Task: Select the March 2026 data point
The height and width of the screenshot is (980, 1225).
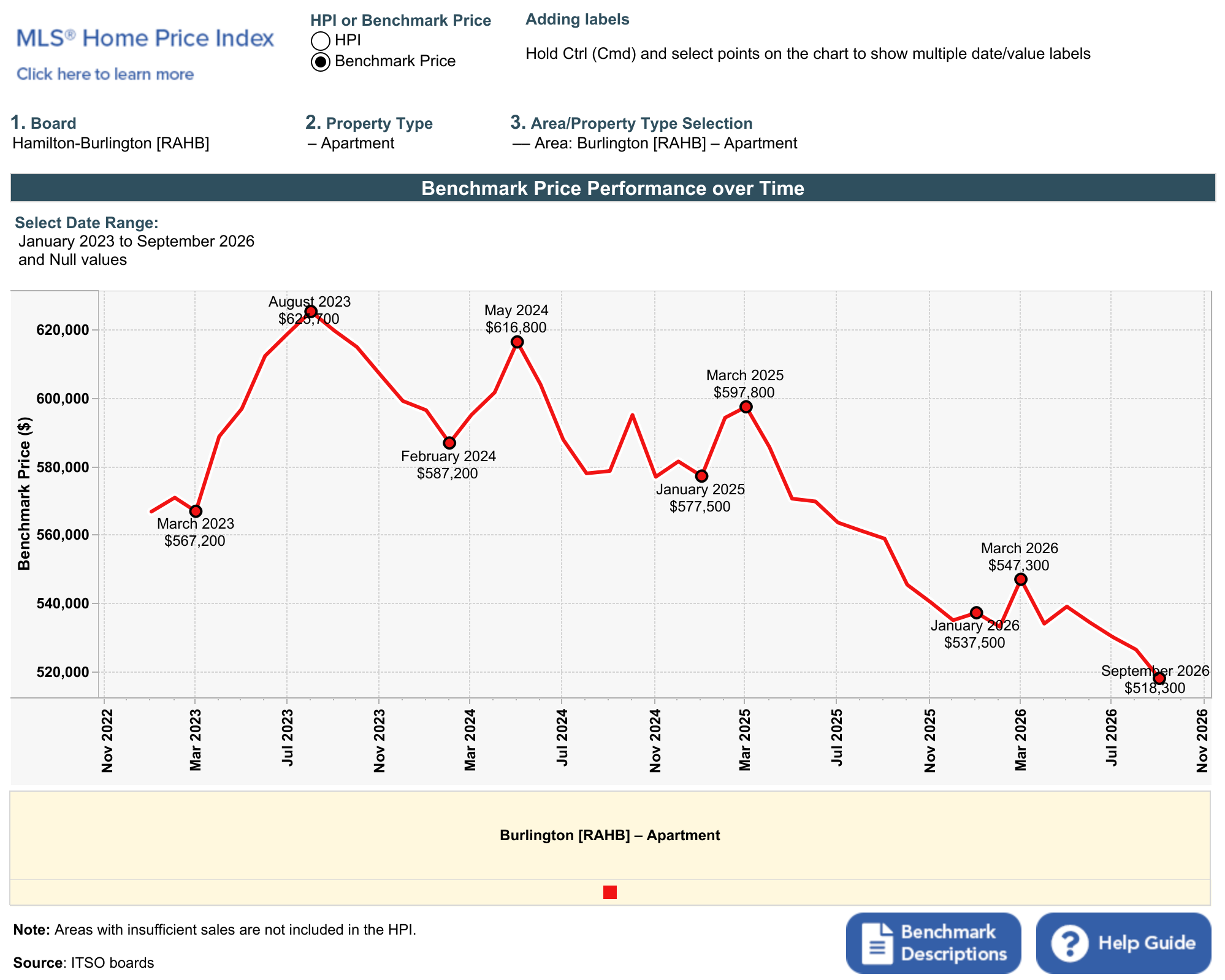Action: [1021, 580]
